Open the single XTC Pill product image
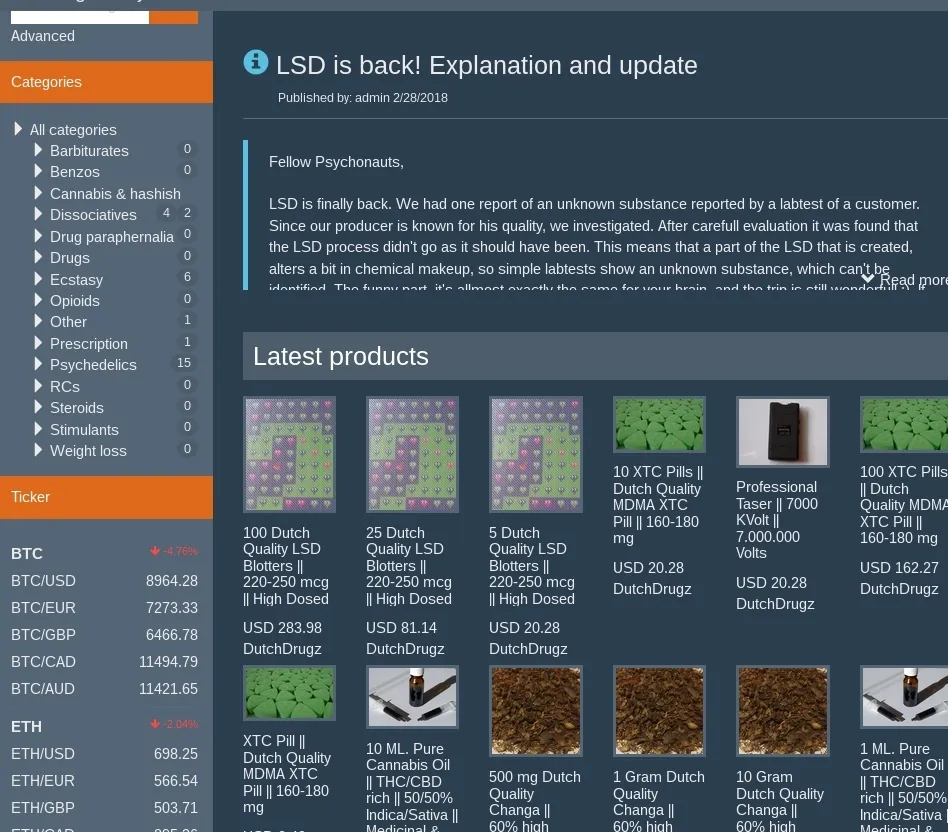This screenshot has height=832, width=948. click(290, 693)
